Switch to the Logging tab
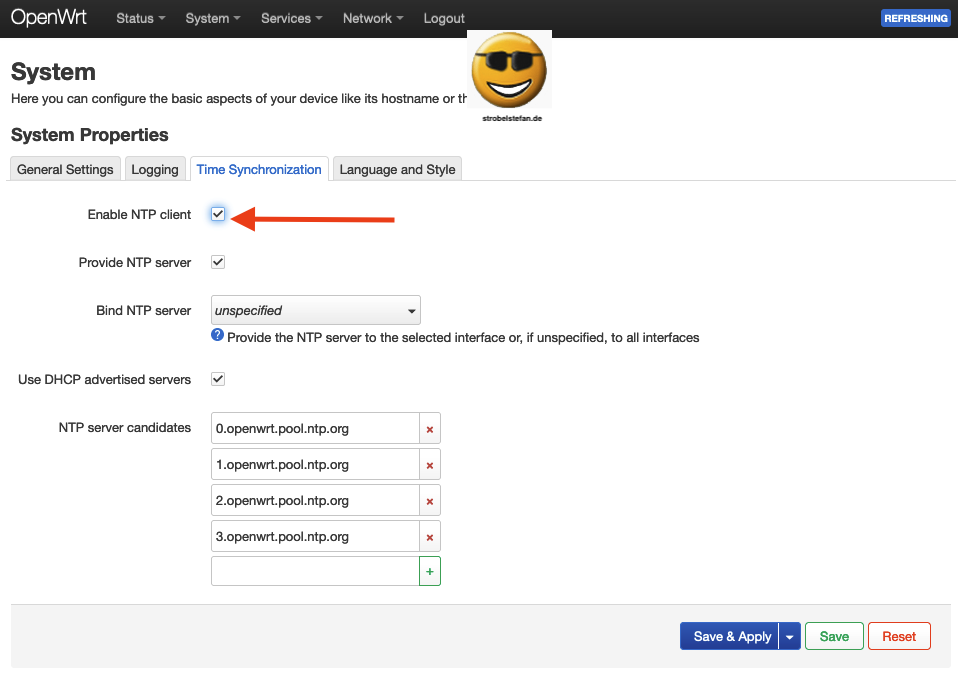This screenshot has height=677, width=958. click(x=155, y=169)
